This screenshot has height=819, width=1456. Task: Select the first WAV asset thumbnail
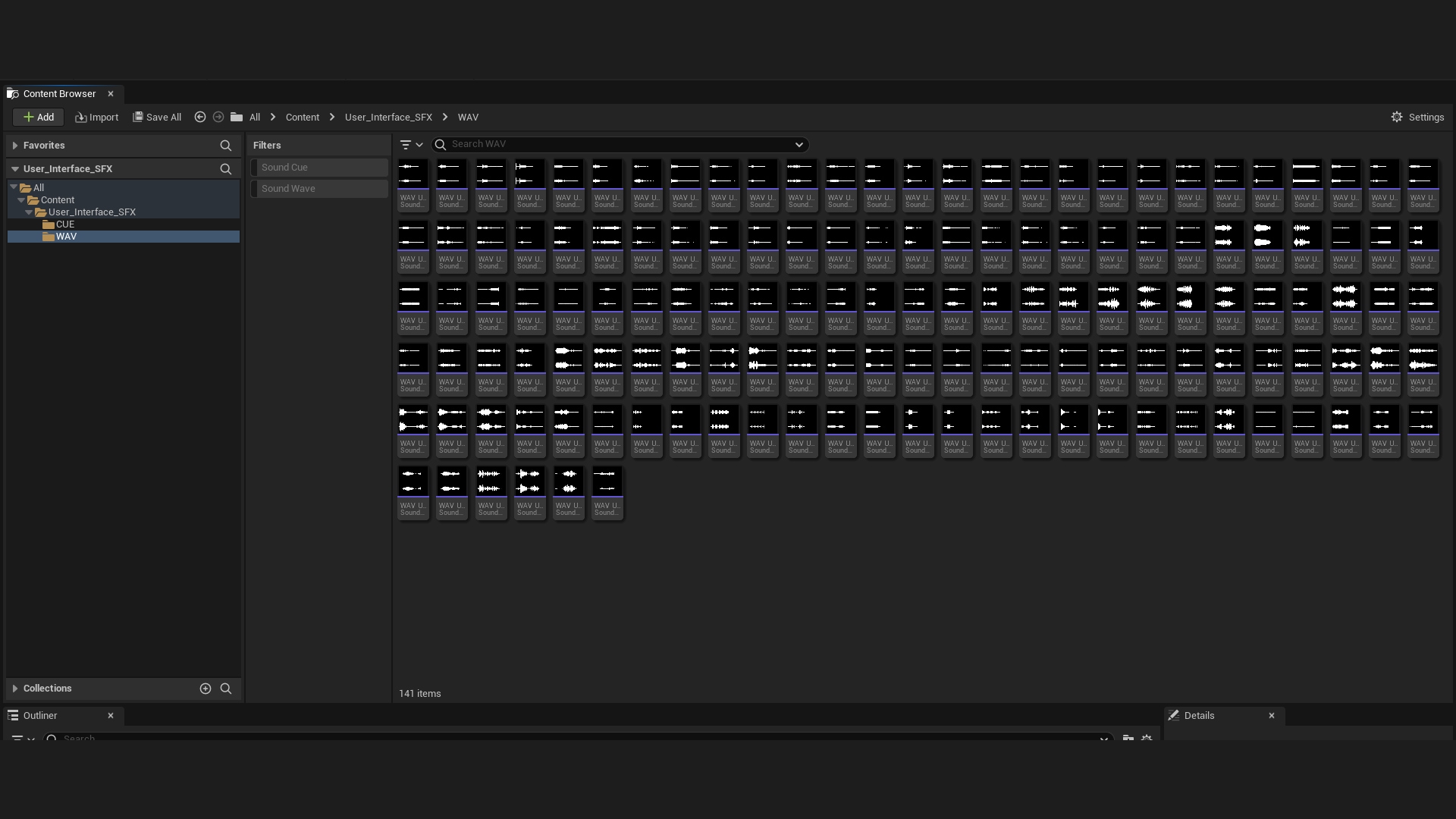pos(413,184)
